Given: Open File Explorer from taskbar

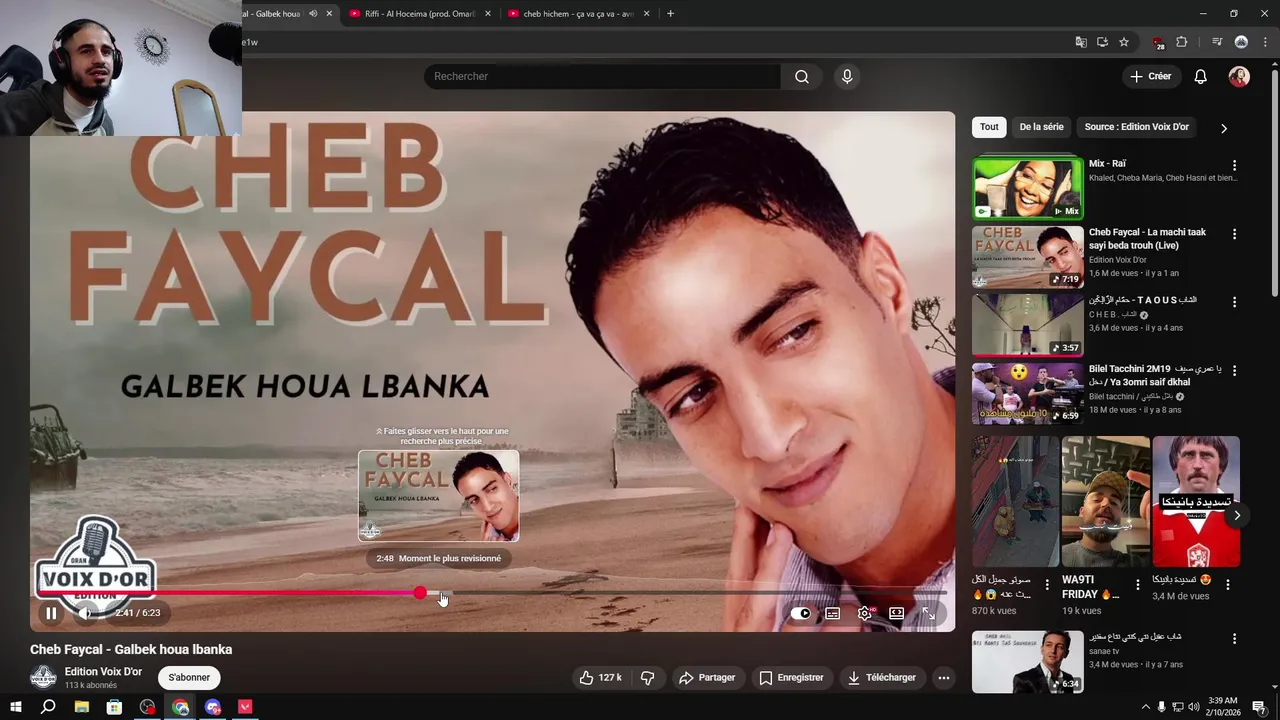Looking at the screenshot, I should pos(82,707).
